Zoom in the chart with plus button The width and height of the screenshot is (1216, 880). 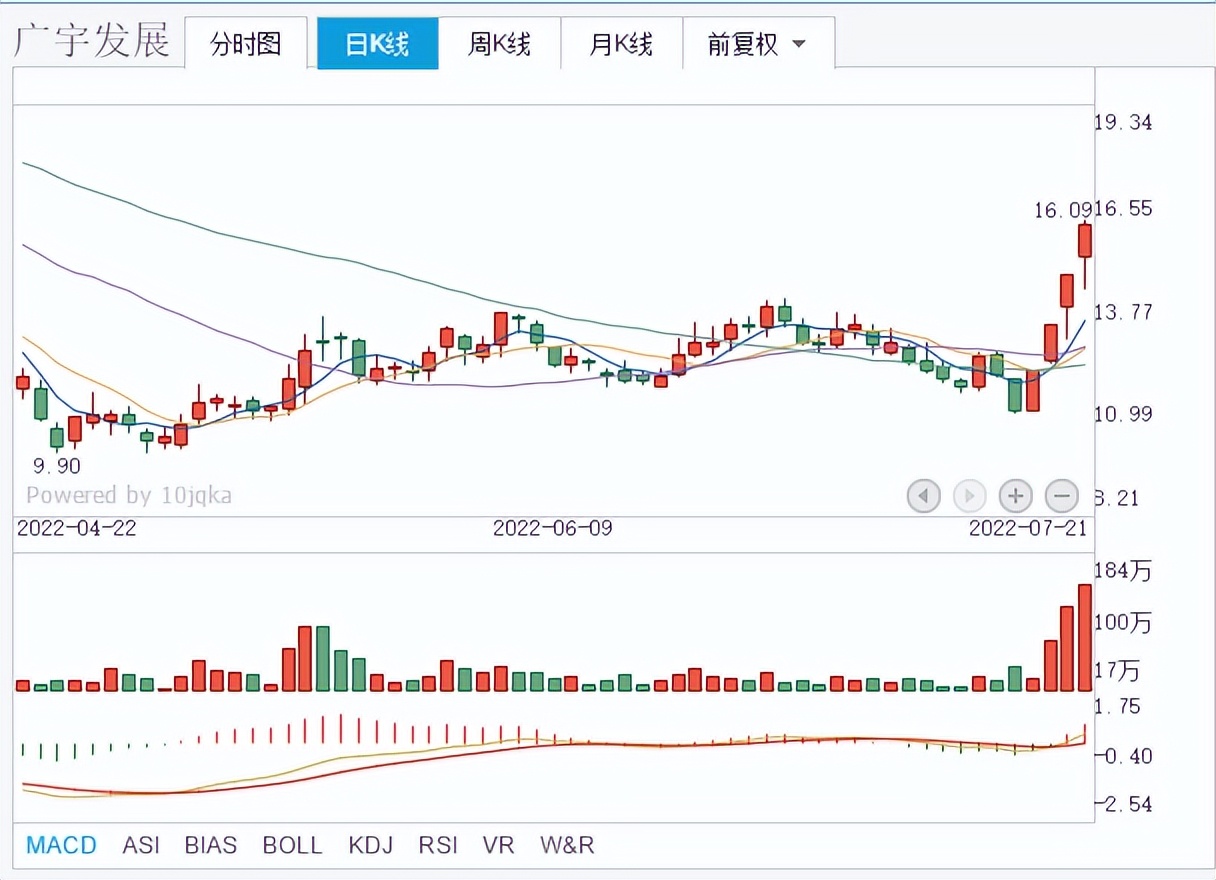click(1015, 495)
